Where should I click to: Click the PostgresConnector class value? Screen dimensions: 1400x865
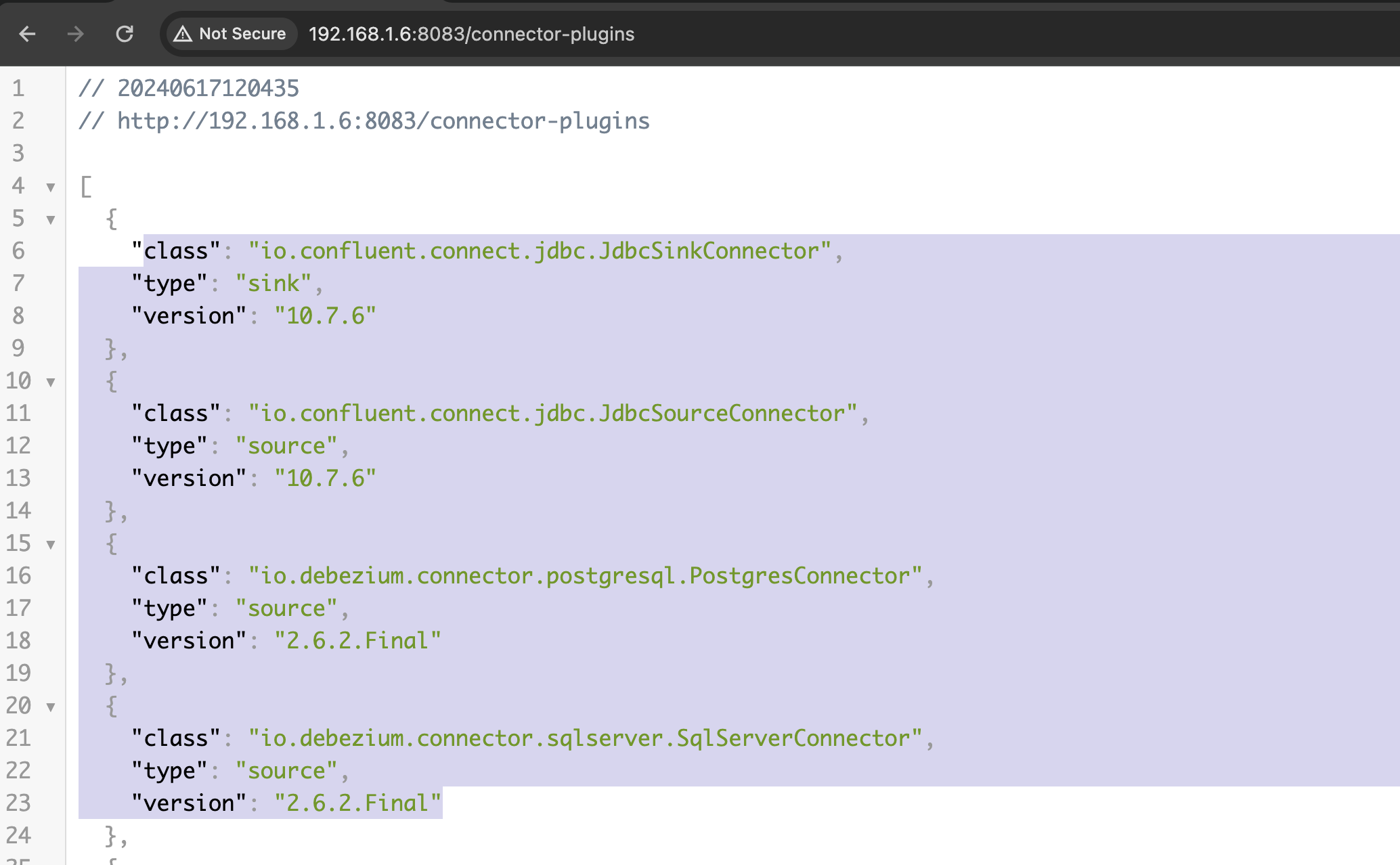pyautogui.click(x=585, y=576)
